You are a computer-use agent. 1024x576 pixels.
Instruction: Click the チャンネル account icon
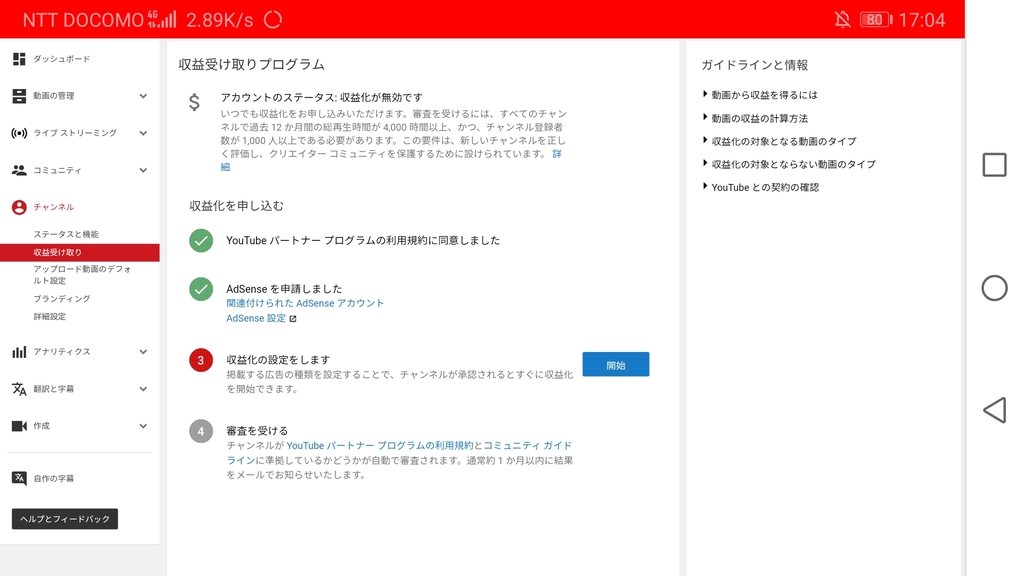19,207
